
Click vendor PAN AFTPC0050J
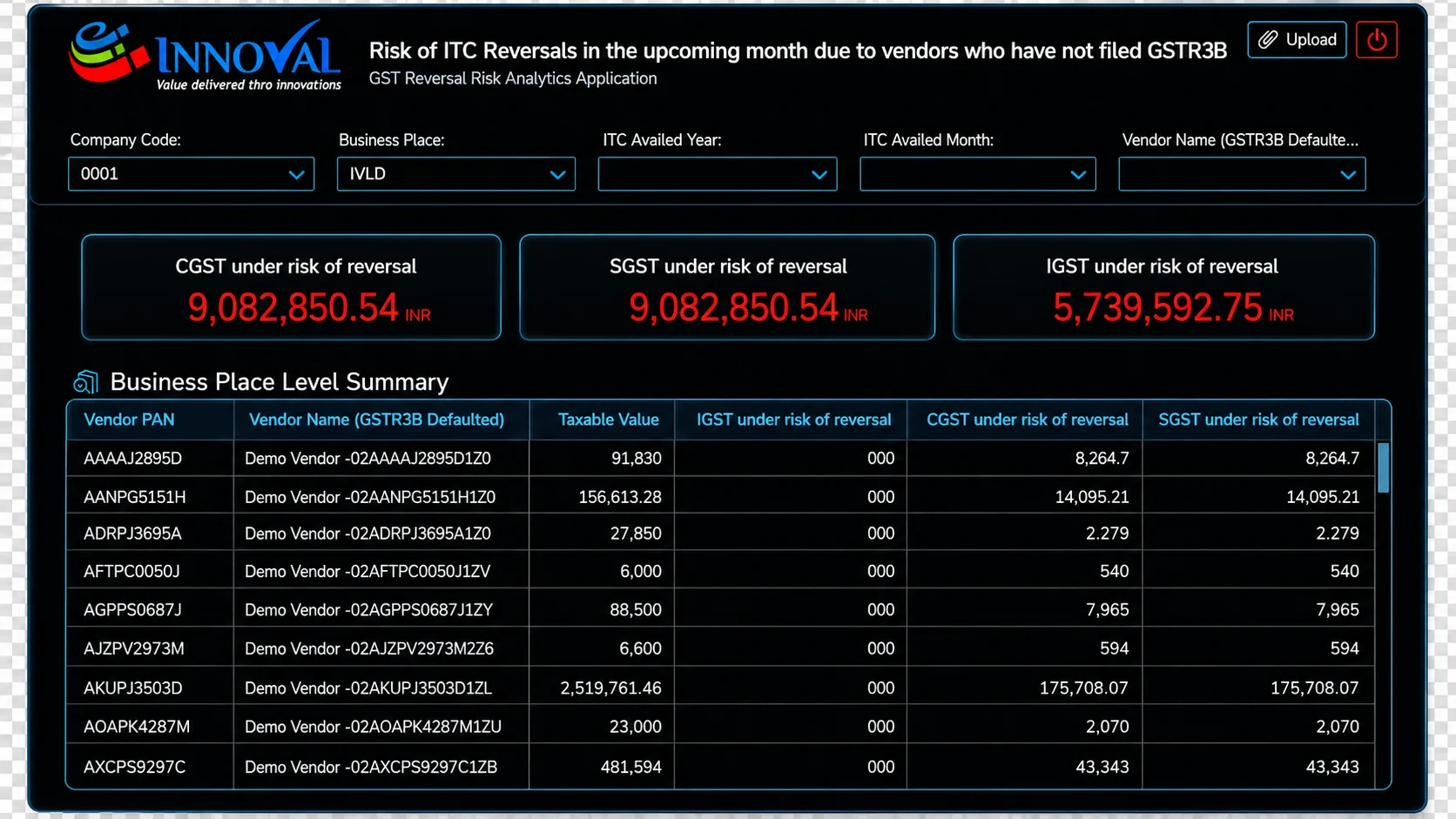point(131,572)
